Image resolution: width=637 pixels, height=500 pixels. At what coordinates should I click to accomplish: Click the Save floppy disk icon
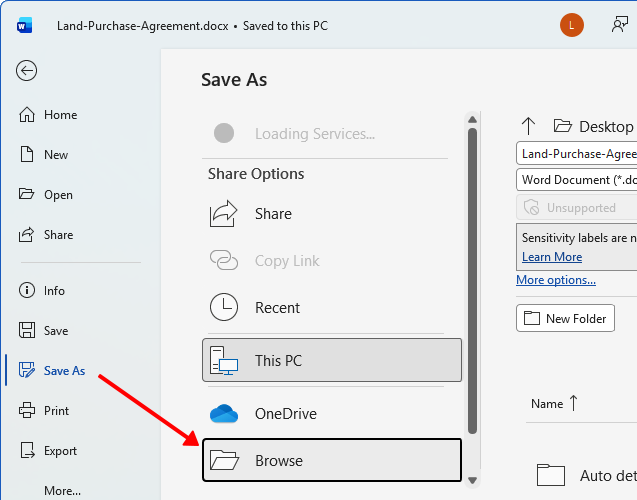coord(27,330)
